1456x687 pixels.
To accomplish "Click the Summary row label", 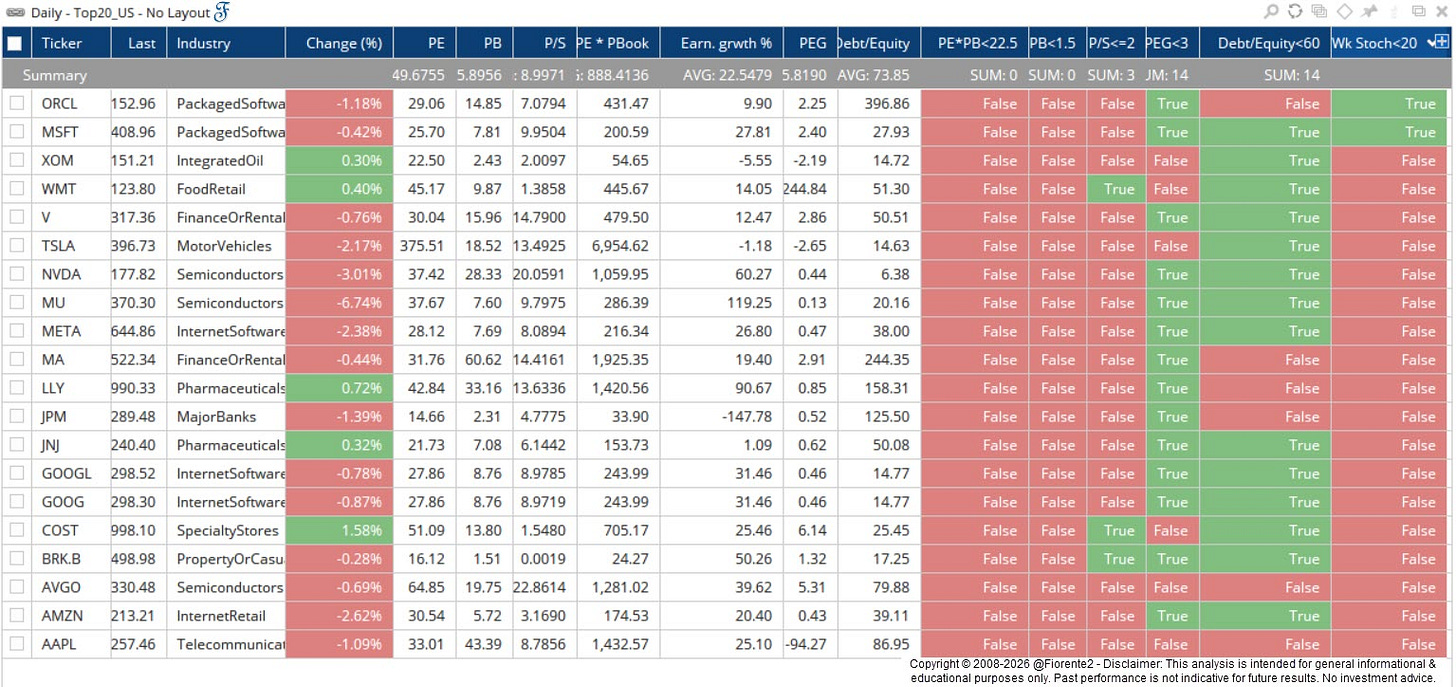I will click(x=55, y=75).
